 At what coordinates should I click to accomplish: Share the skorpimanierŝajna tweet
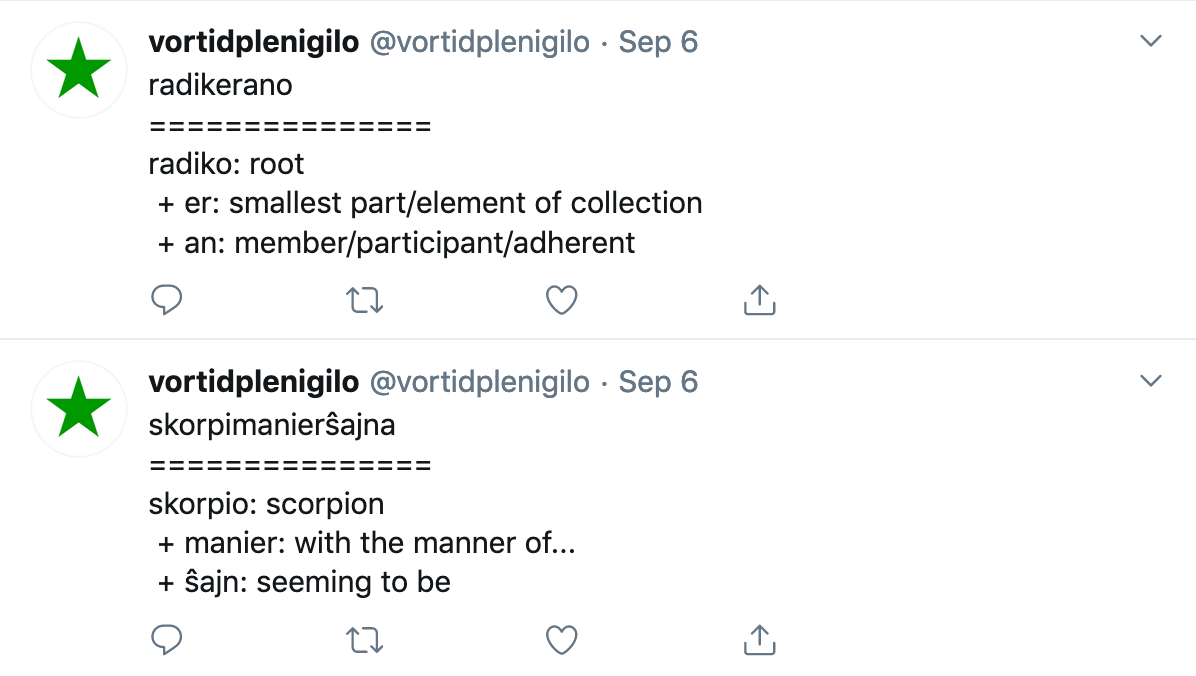760,639
